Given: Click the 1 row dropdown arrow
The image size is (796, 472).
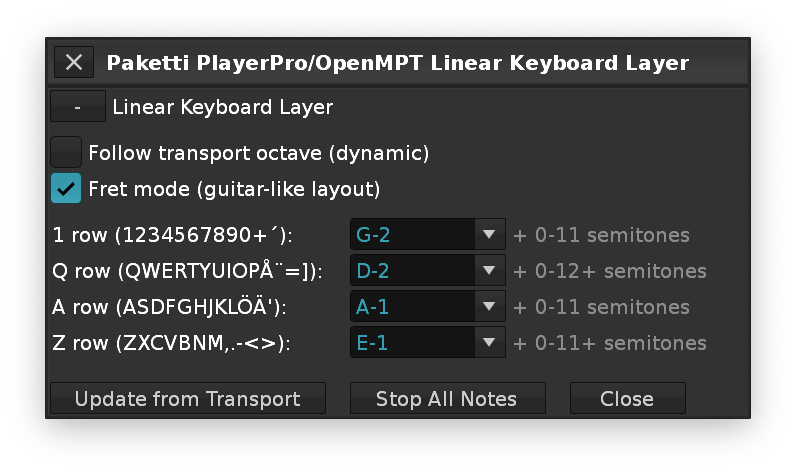Looking at the screenshot, I should pos(488,235).
